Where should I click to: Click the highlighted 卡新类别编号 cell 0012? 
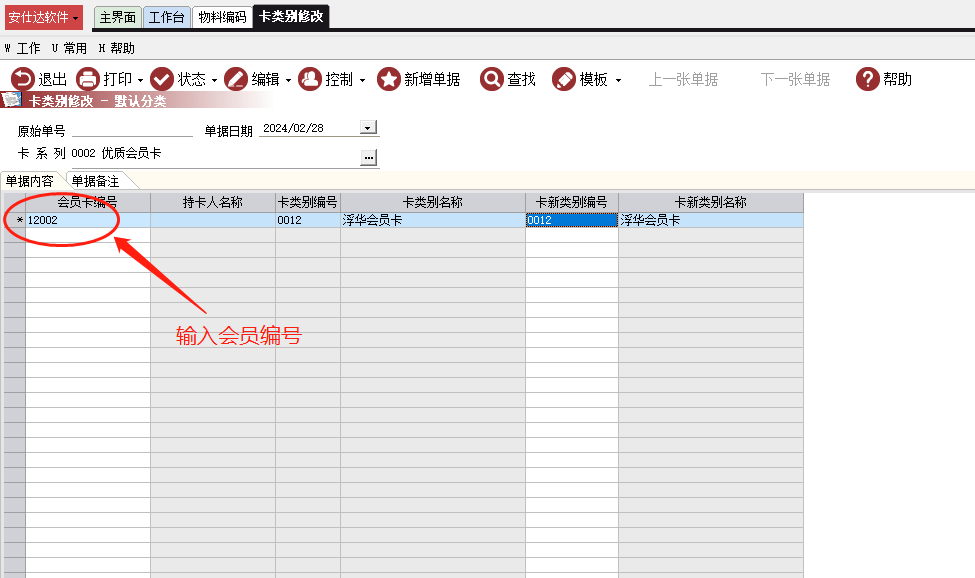click(x=571, y=220)
